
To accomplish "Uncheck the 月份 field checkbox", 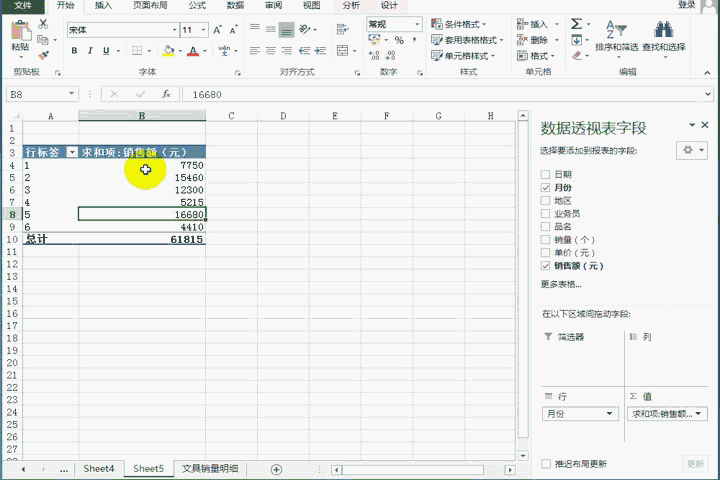I will pyautogui.click(x=546, y=187).
